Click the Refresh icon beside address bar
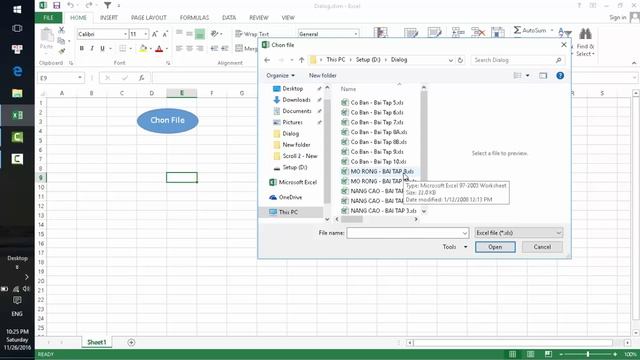Screen dimensions: 640x360 tap(460, 60)
